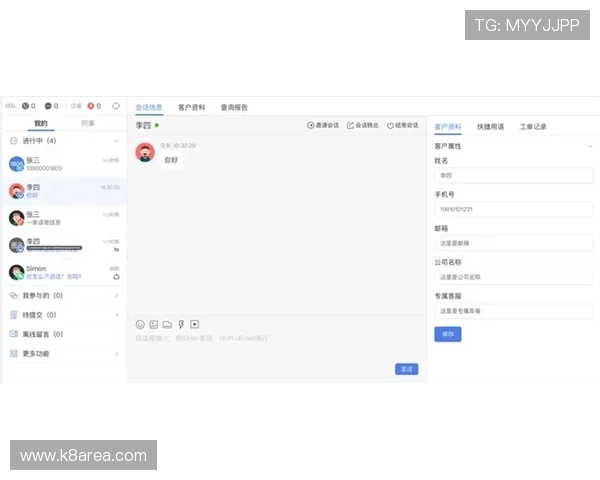Open the 快捷用语 tab

[x=490, y=127]
